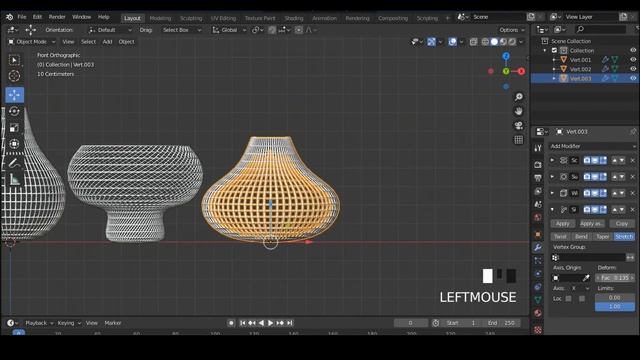
Task: Click the red X axis gizmo
Action: click(521, 71)
